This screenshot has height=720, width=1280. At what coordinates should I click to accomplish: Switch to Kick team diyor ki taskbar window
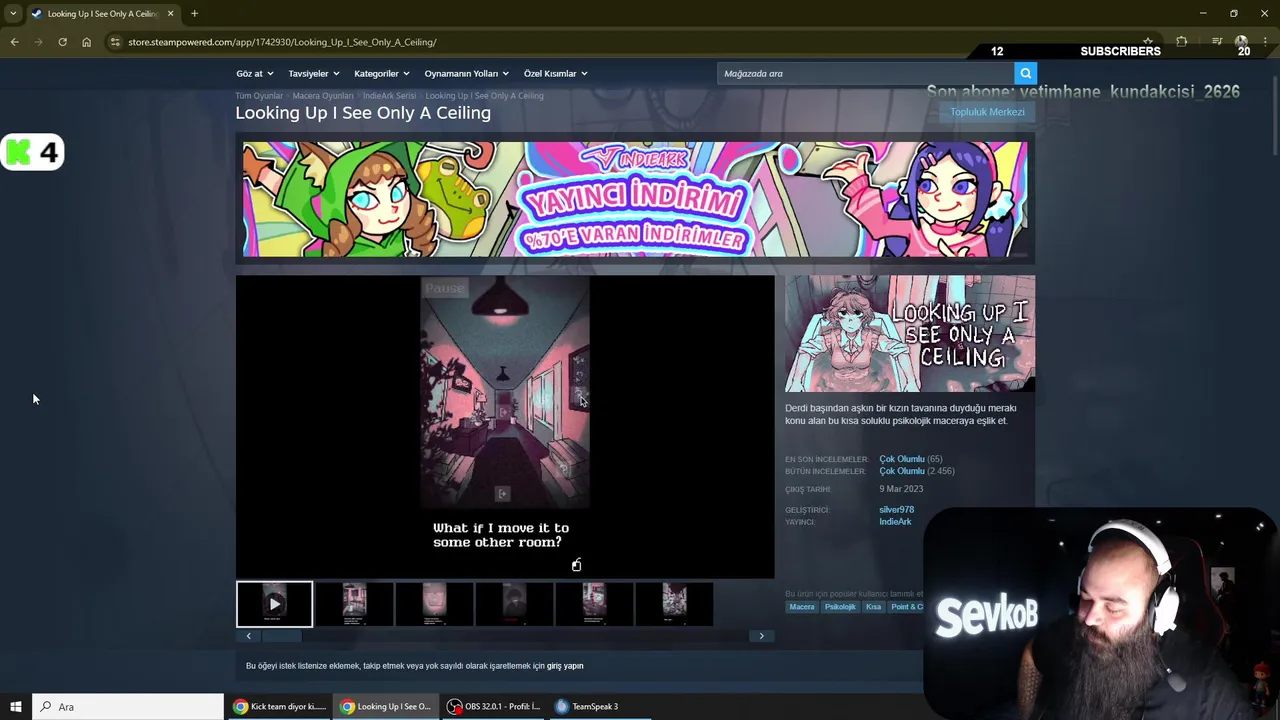[x=279, y=706]
